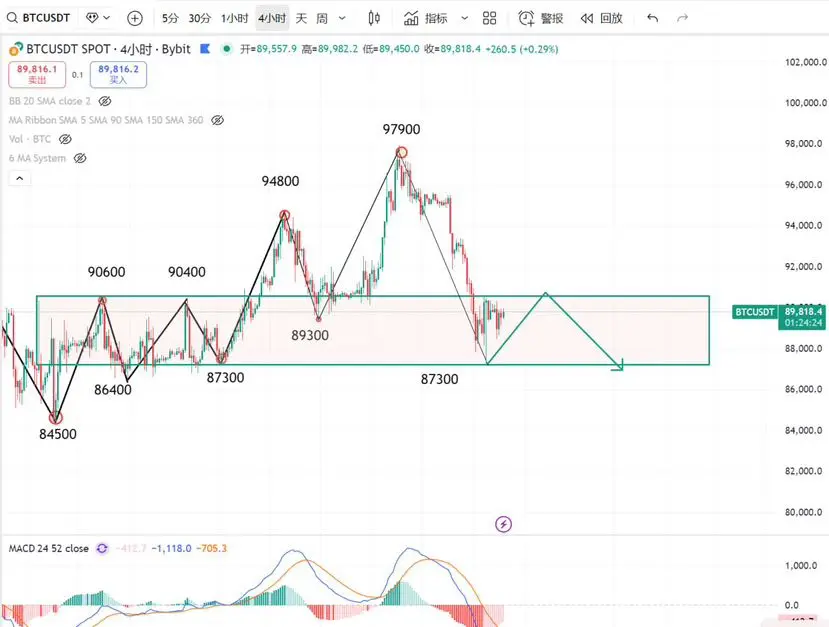This screenshot has width=829, height=627.
Task: Expand the indicators favorites chevron
Action: (464, 19)
